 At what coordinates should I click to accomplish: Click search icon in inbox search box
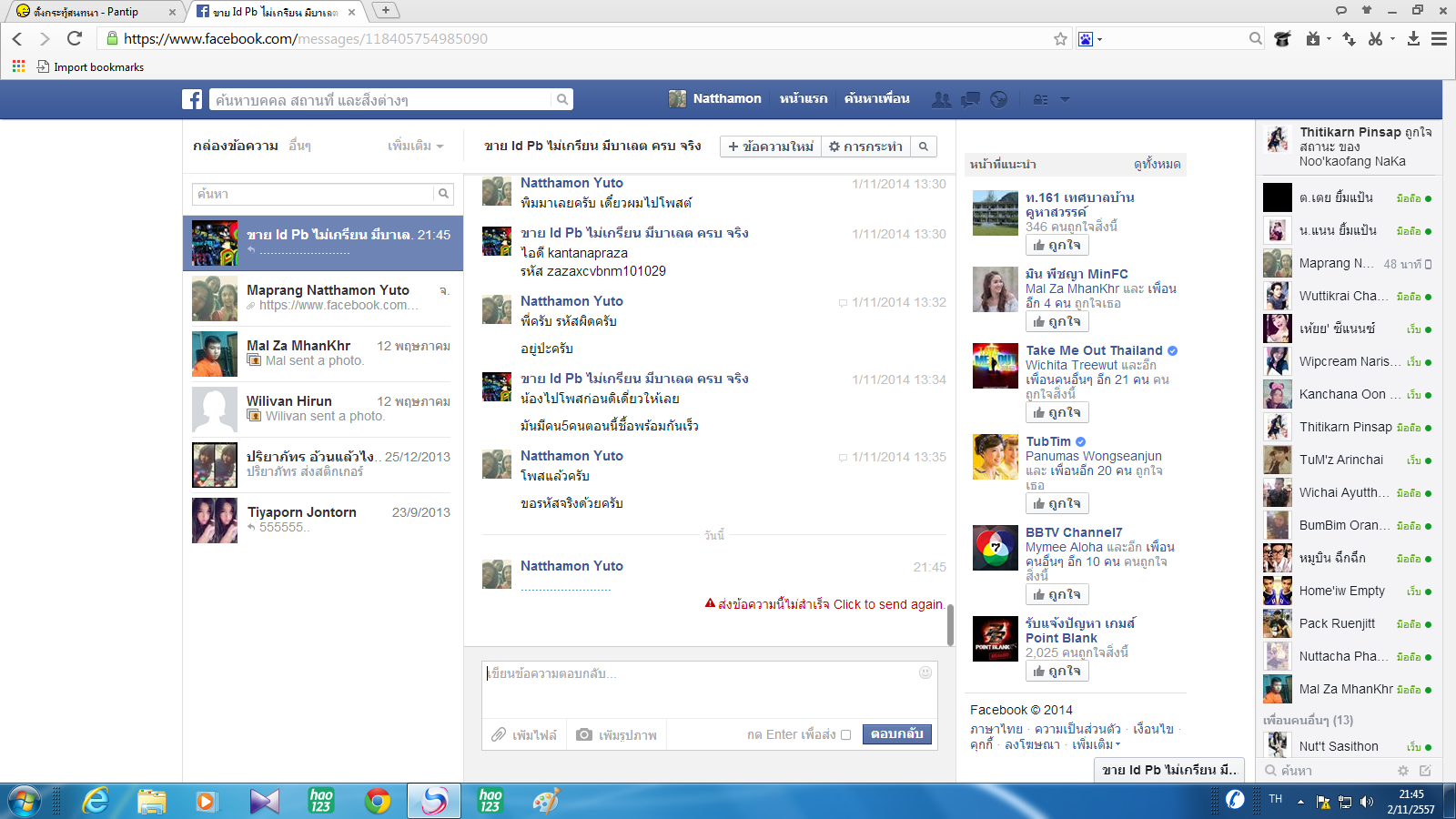tap(443, 194)
